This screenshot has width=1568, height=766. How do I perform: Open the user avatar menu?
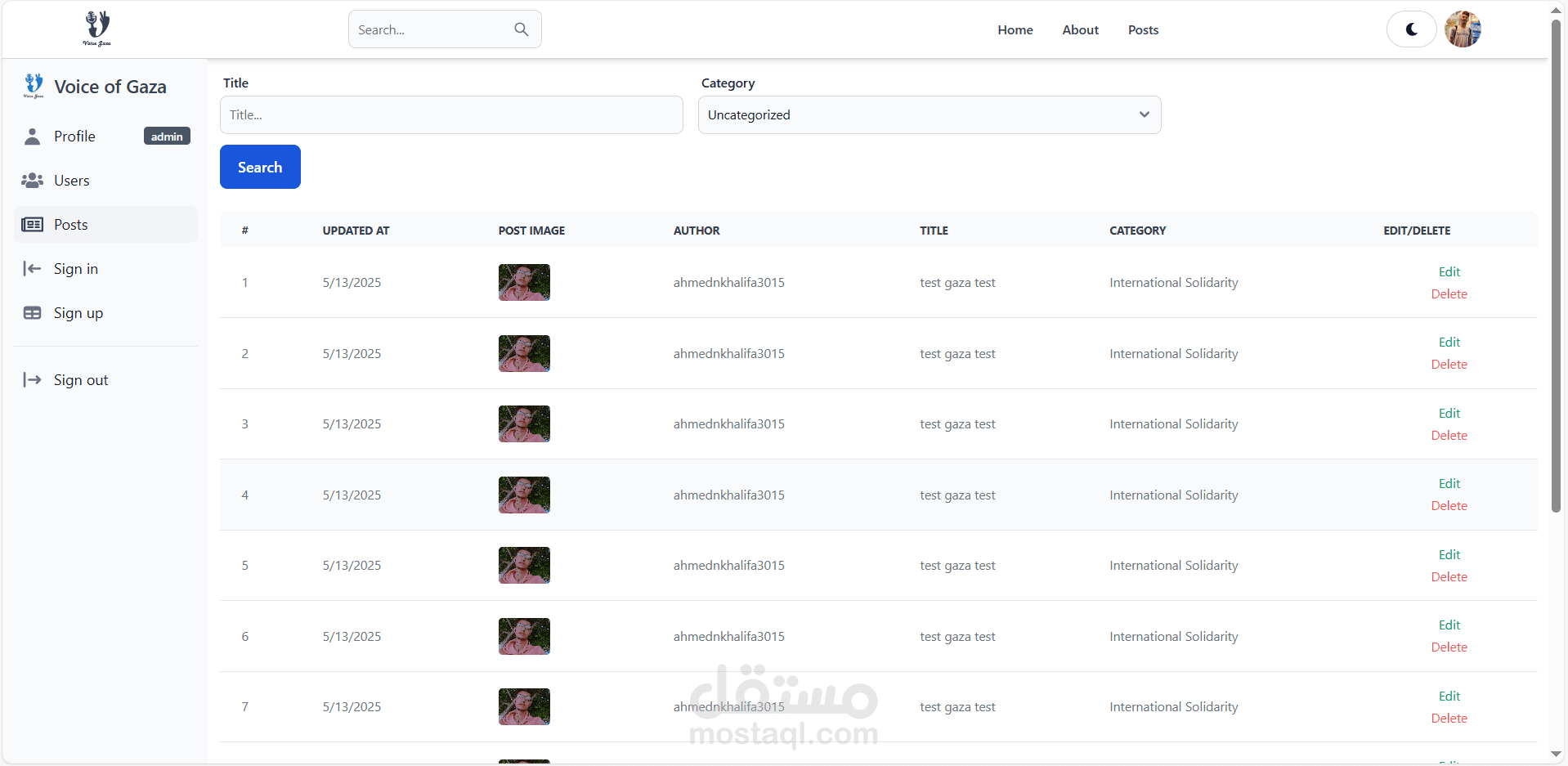coord(1463,29)
